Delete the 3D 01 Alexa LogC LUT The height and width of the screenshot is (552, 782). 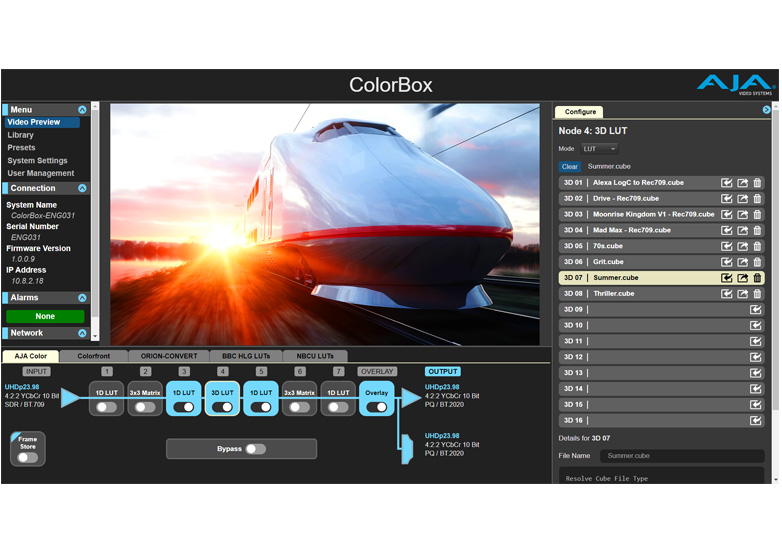757,183
